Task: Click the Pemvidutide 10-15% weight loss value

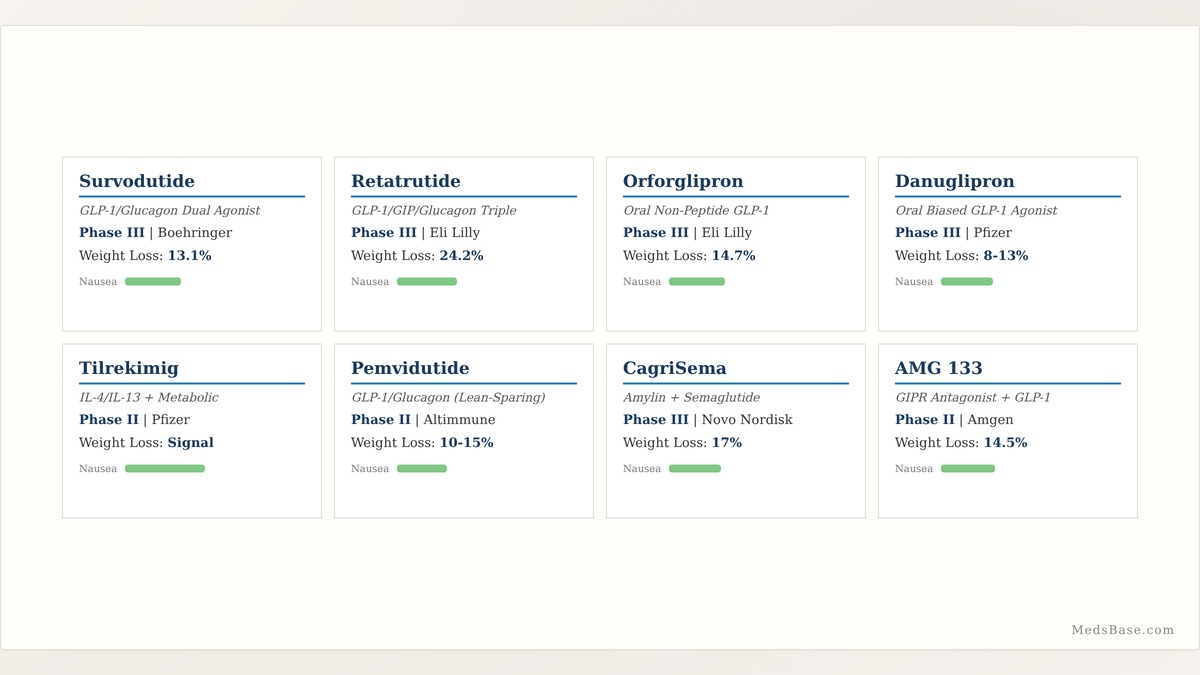Action: 466,443
